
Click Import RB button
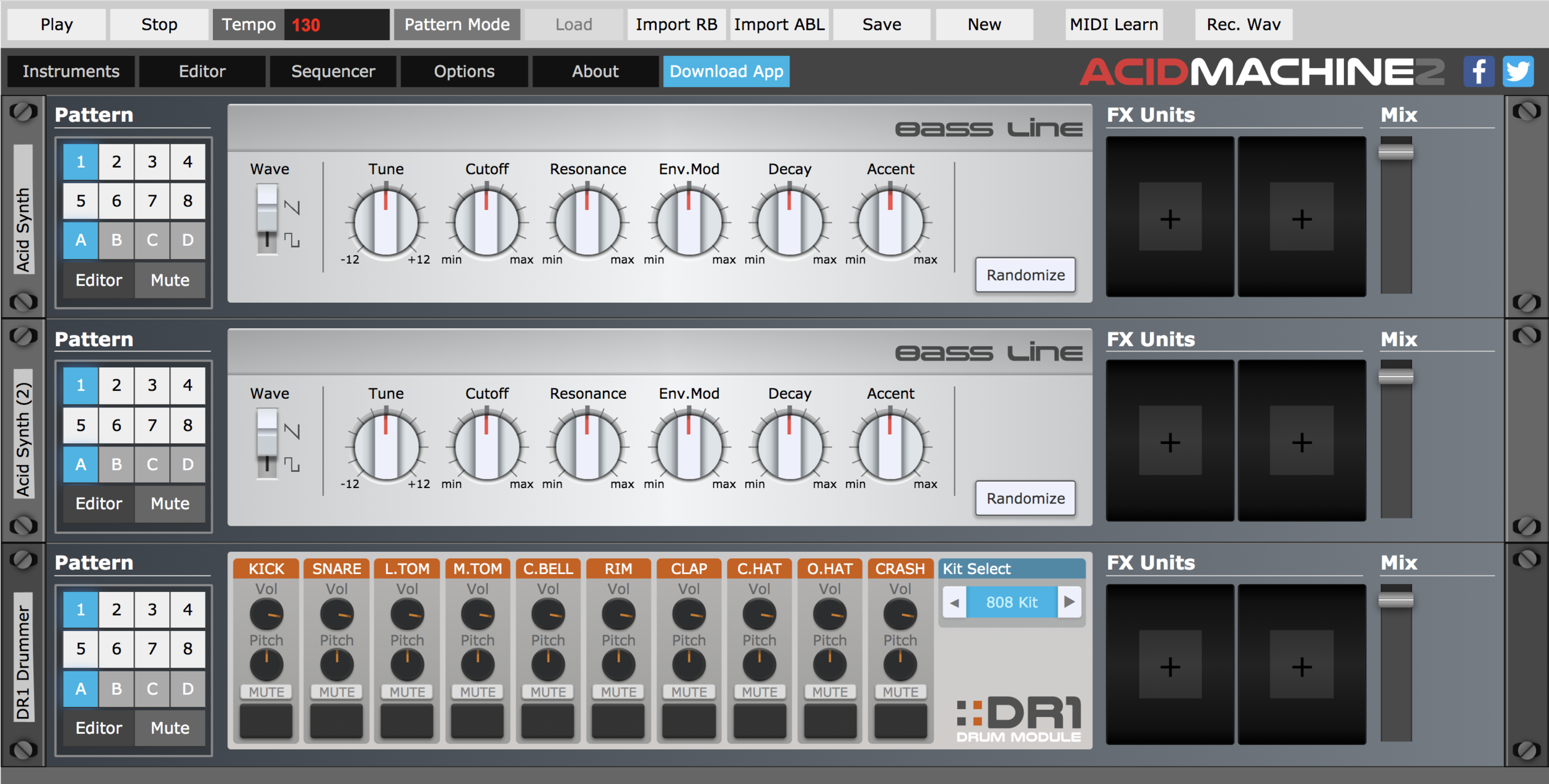676,25
